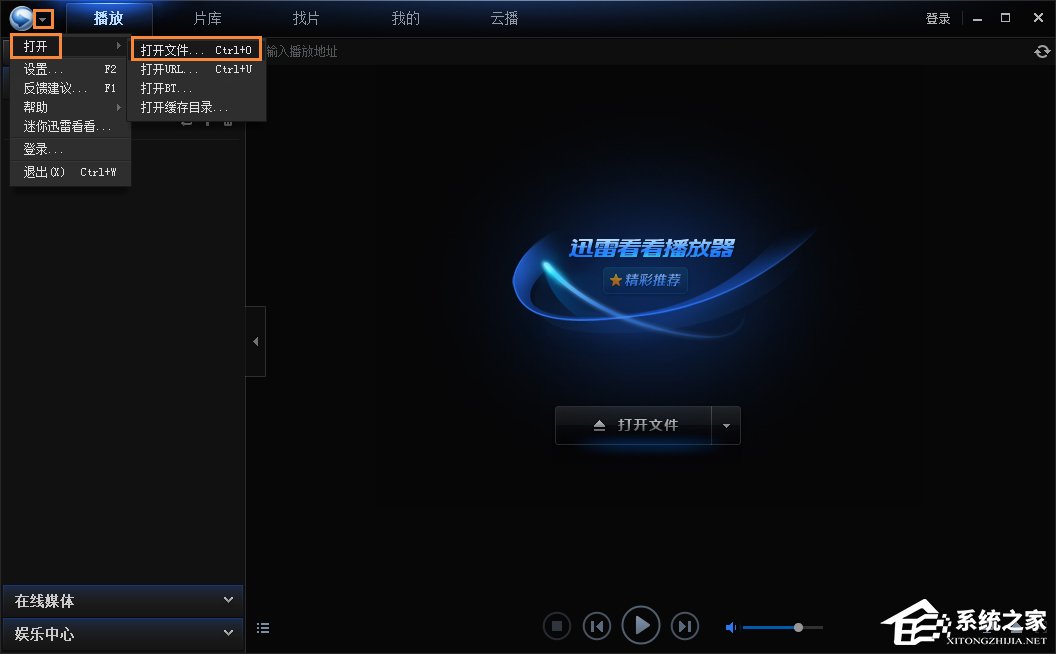Collapse the 在线媒体 section

click(x=229, y=600)
